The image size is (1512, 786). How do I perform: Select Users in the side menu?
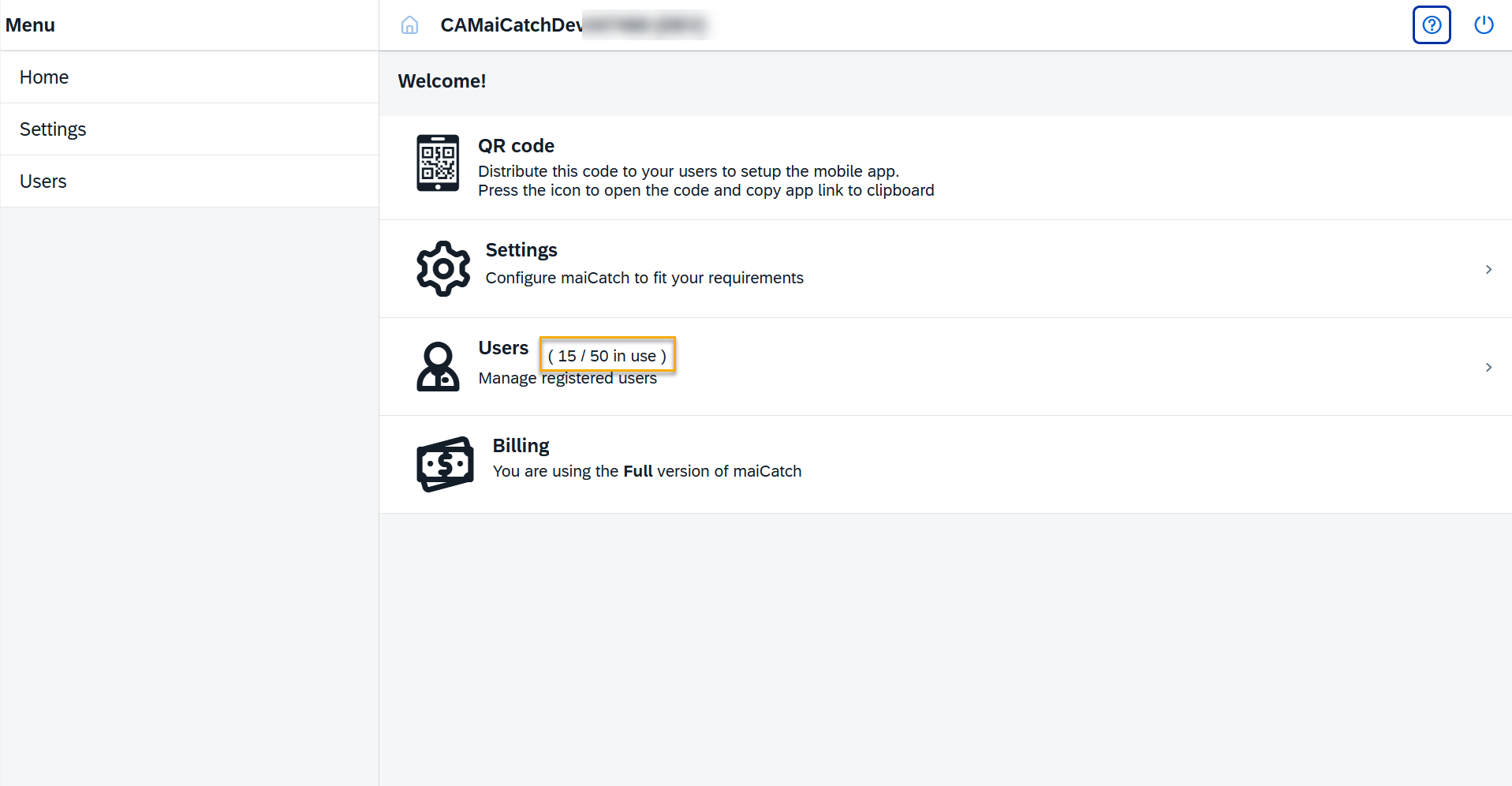point(43,182)
